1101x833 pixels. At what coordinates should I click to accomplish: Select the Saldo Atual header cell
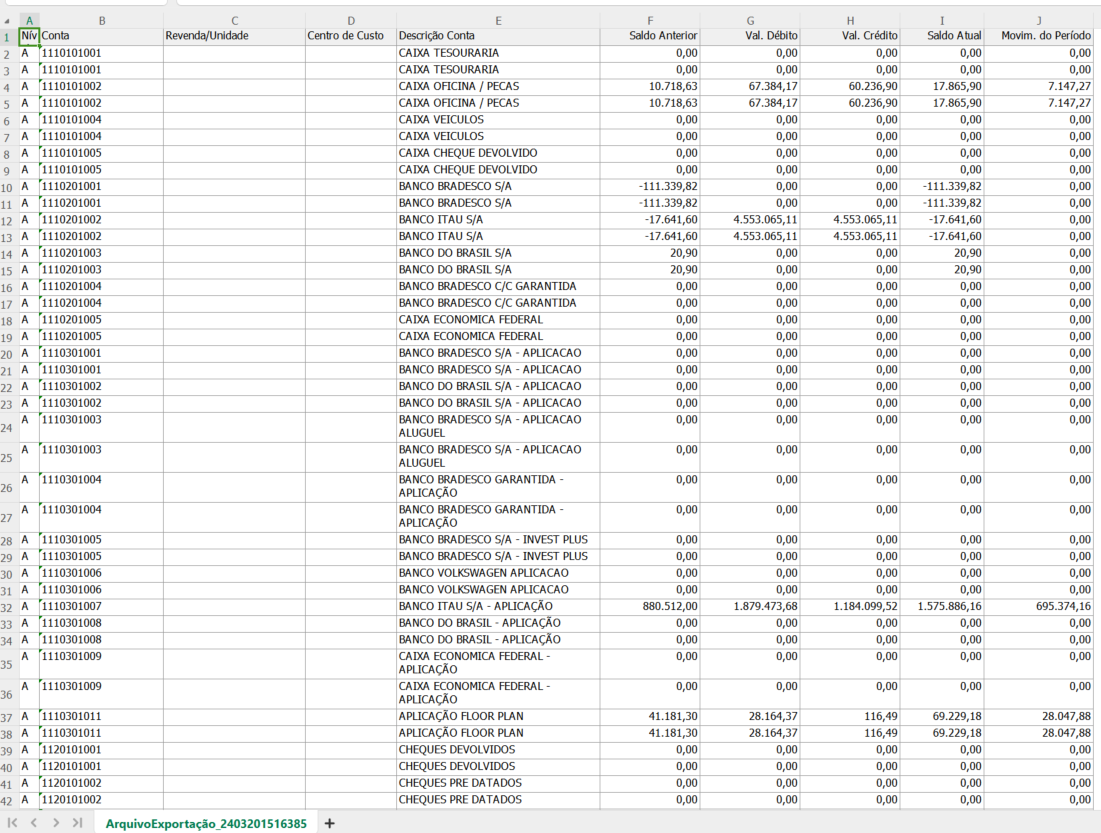click(942, 36)
